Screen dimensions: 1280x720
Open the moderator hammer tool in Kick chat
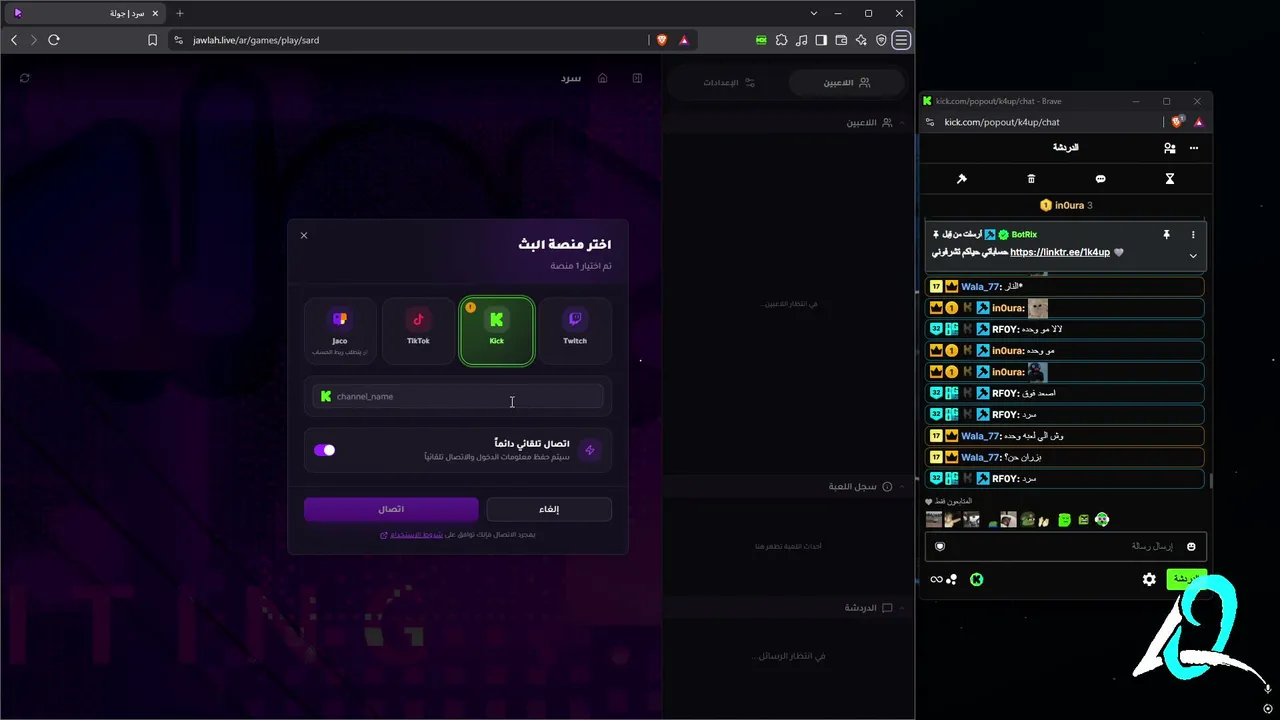point(962,179)
